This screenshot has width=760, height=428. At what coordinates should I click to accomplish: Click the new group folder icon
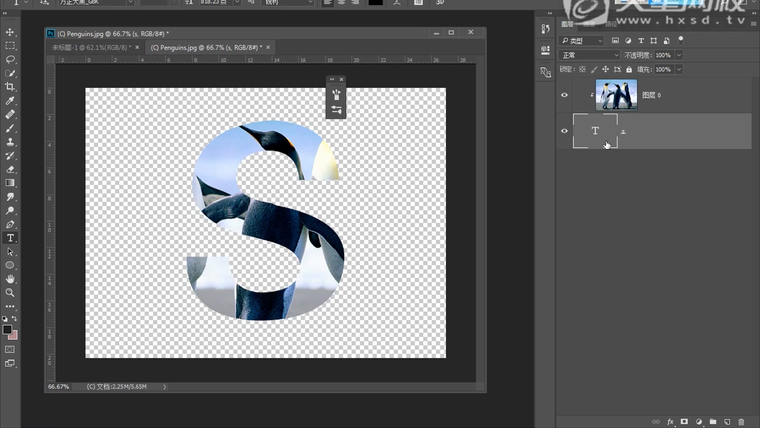pyautogui.click(x=713, y=422)
